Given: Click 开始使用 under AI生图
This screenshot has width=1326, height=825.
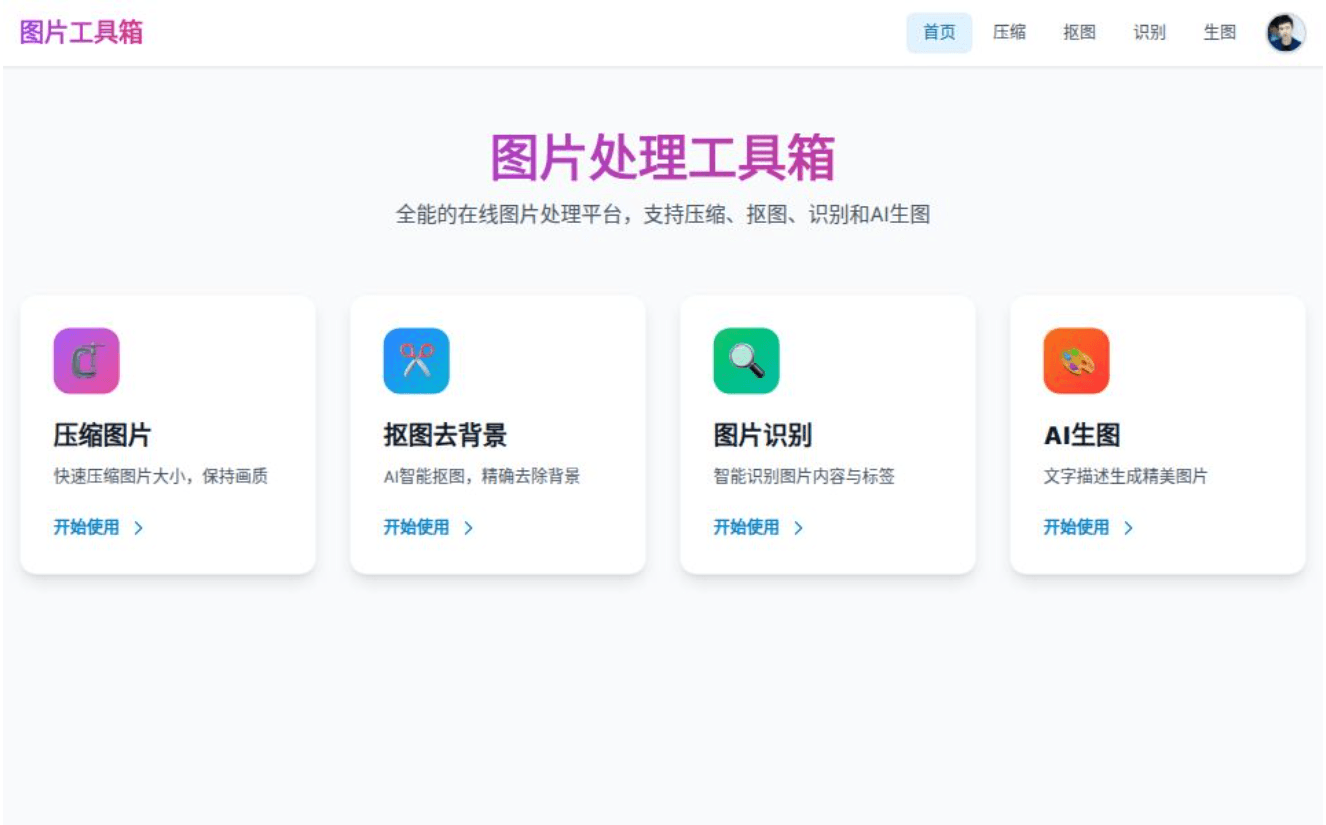Looking at the screenshot, I should pyautogui.click(x=1076, y=528).
